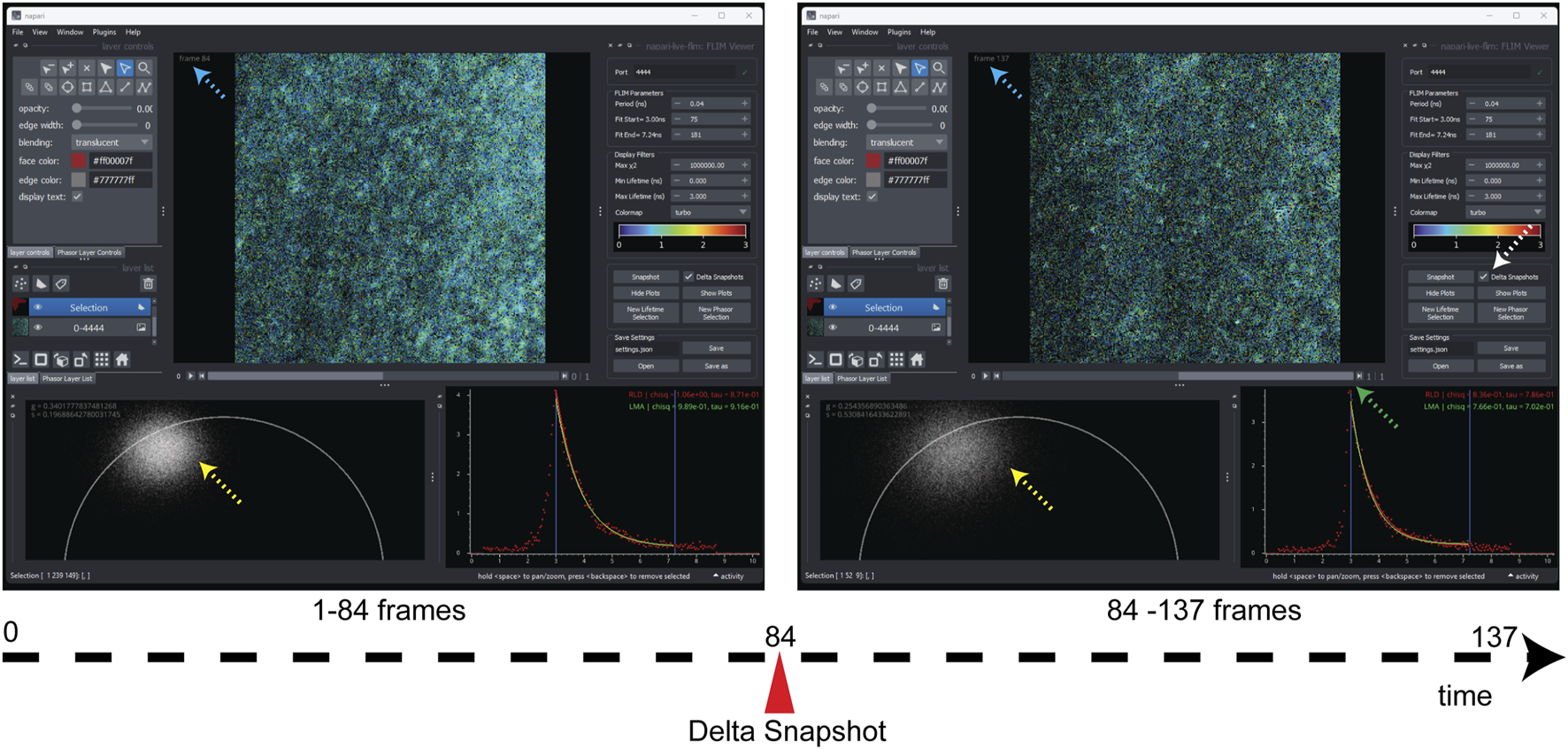The height and width of the screenshot is (749, 1568).
Task: Click trash icon to delete layer, left window
Action: [x=148, y=284]
